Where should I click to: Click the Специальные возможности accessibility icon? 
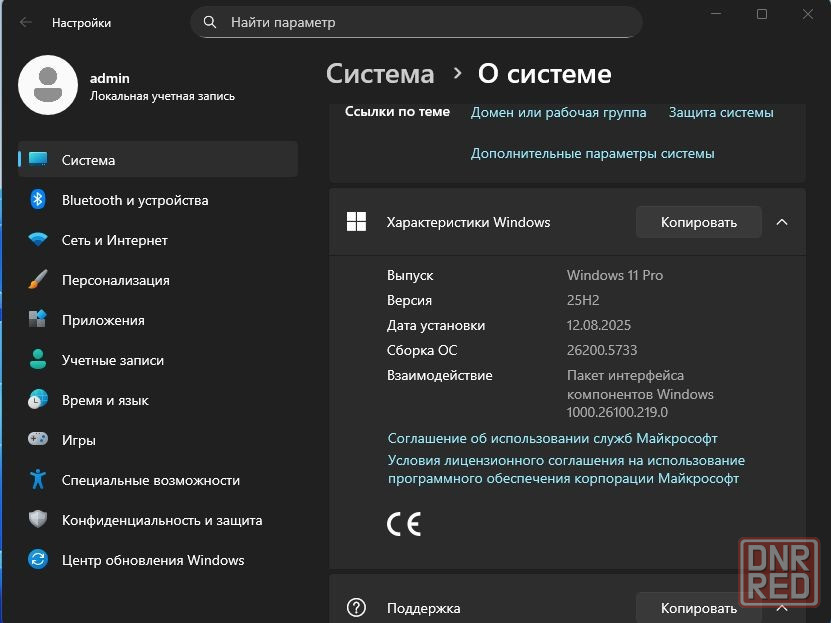pyautogui.click(x=38, y=480)
